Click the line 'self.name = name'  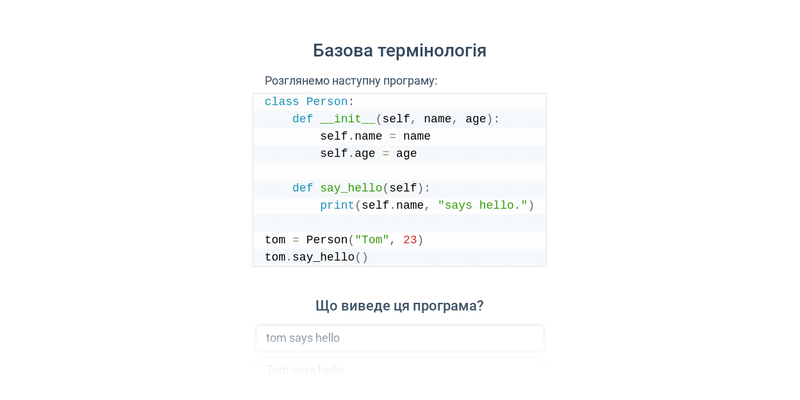click(x=399, y=137)
